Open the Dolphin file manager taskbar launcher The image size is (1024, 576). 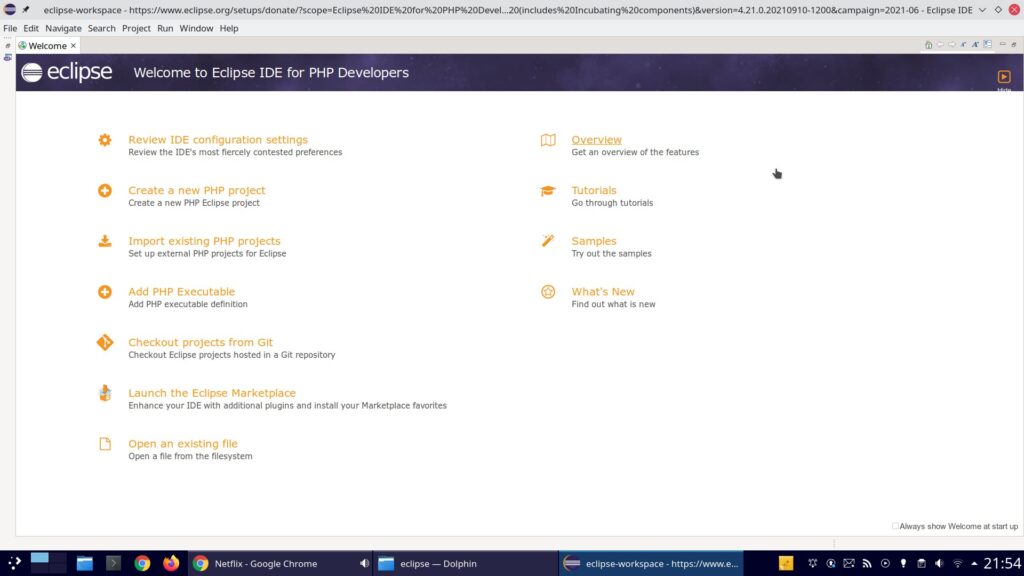click(x=84, y=563)
